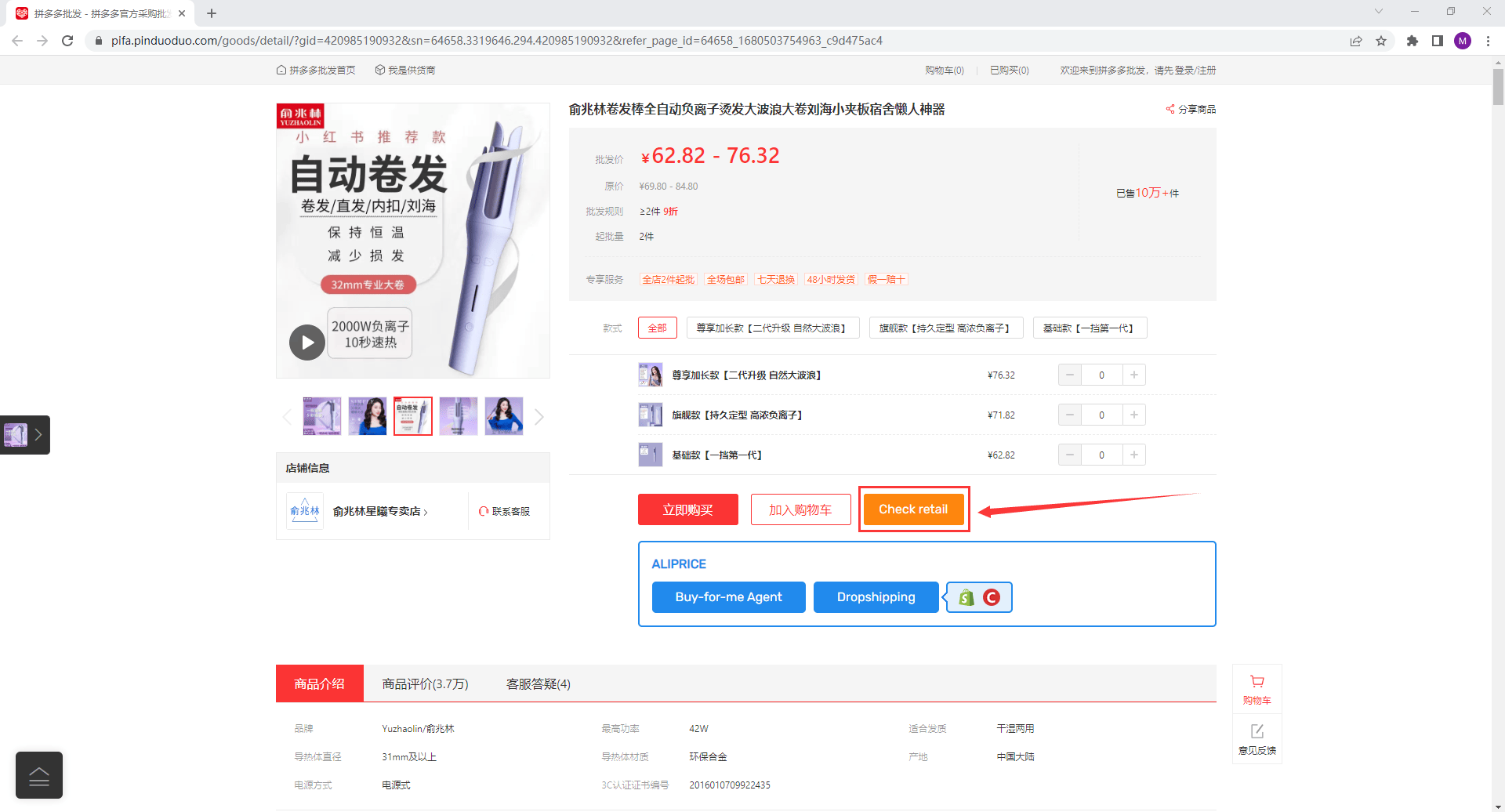Increase quantity for 尊享加长款 item

[1133, 375]
